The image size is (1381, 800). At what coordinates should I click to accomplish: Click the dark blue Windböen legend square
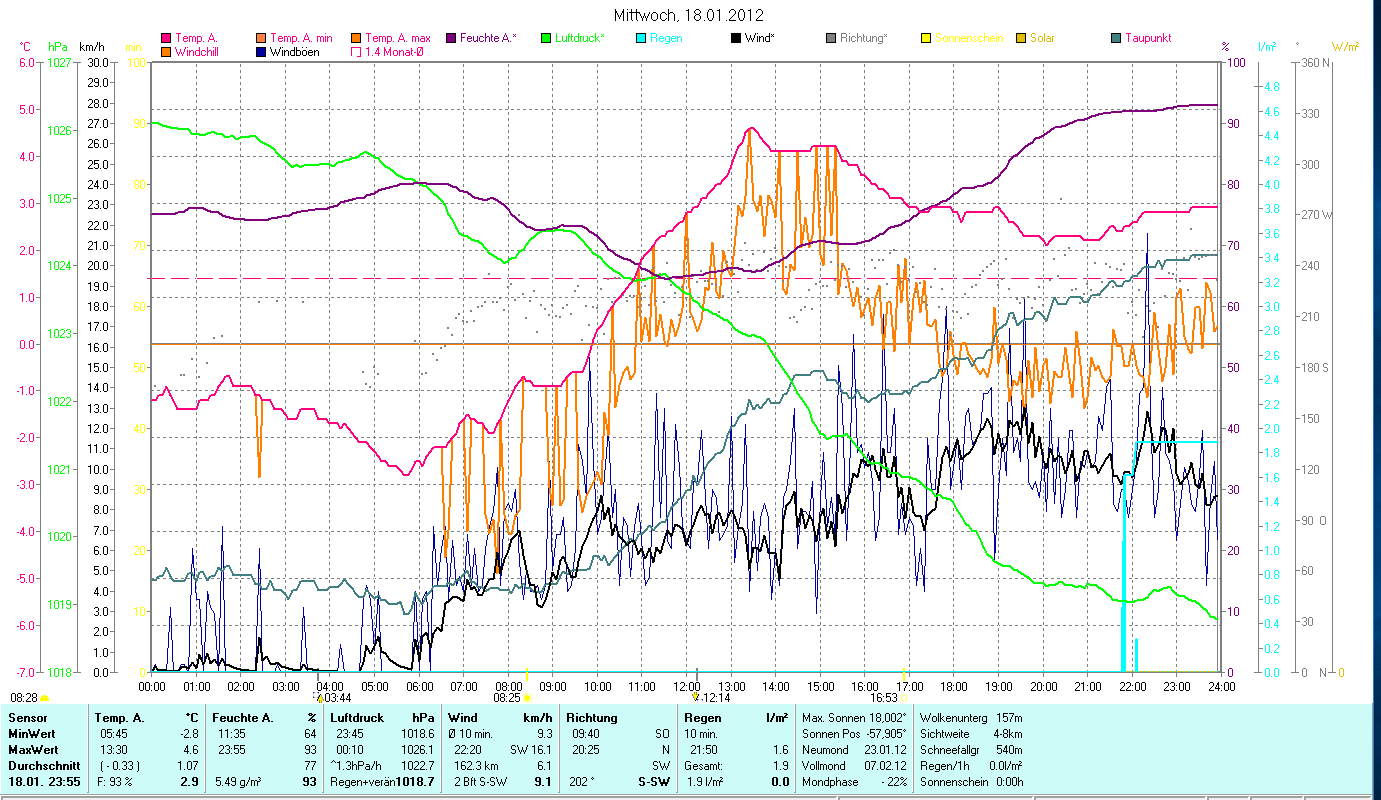click(x=262, y=52)
